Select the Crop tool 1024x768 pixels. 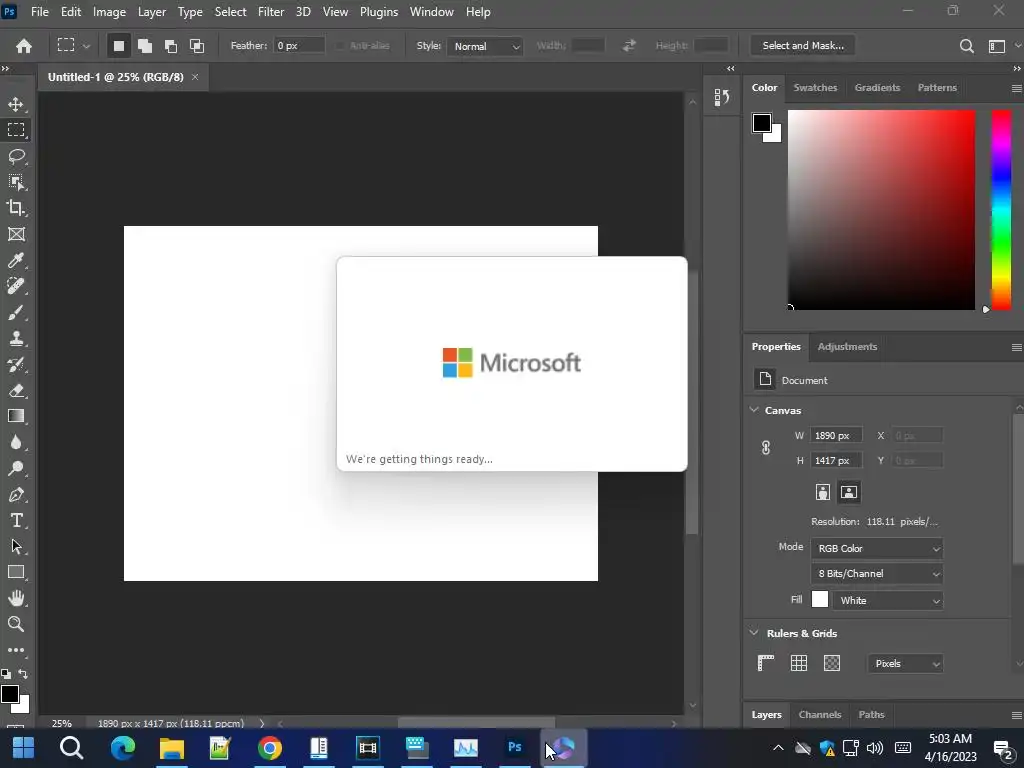(16, 208)
